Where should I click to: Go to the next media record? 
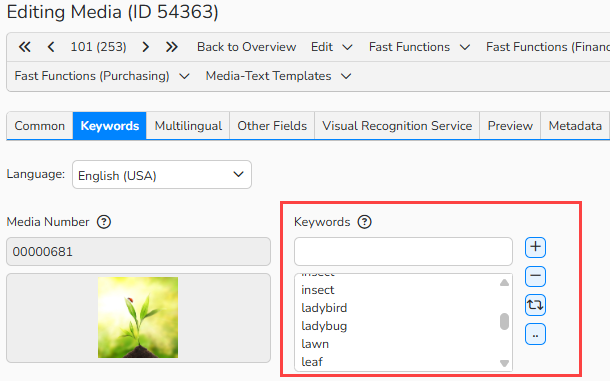[x=145, y=47]
